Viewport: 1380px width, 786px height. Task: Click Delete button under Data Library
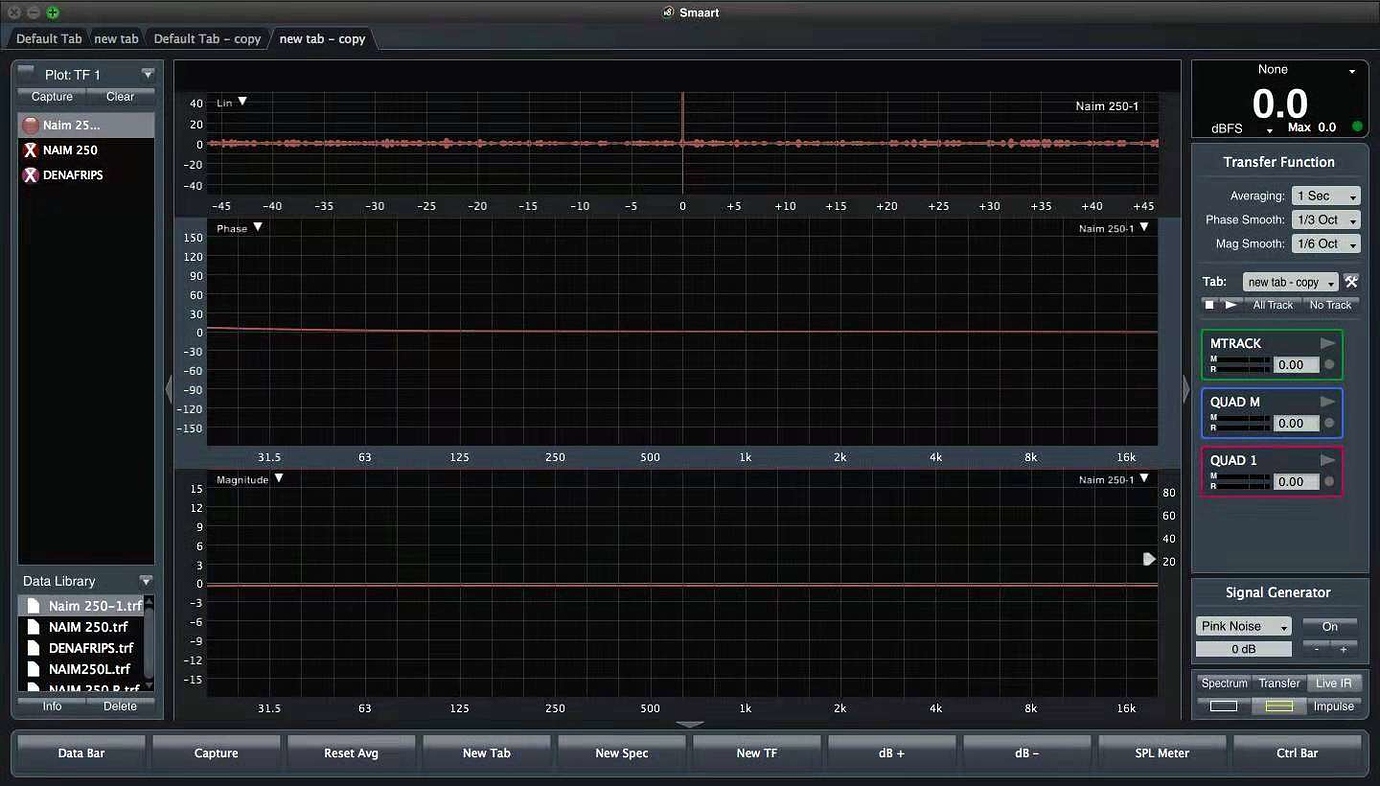click(x=120, y=706)
